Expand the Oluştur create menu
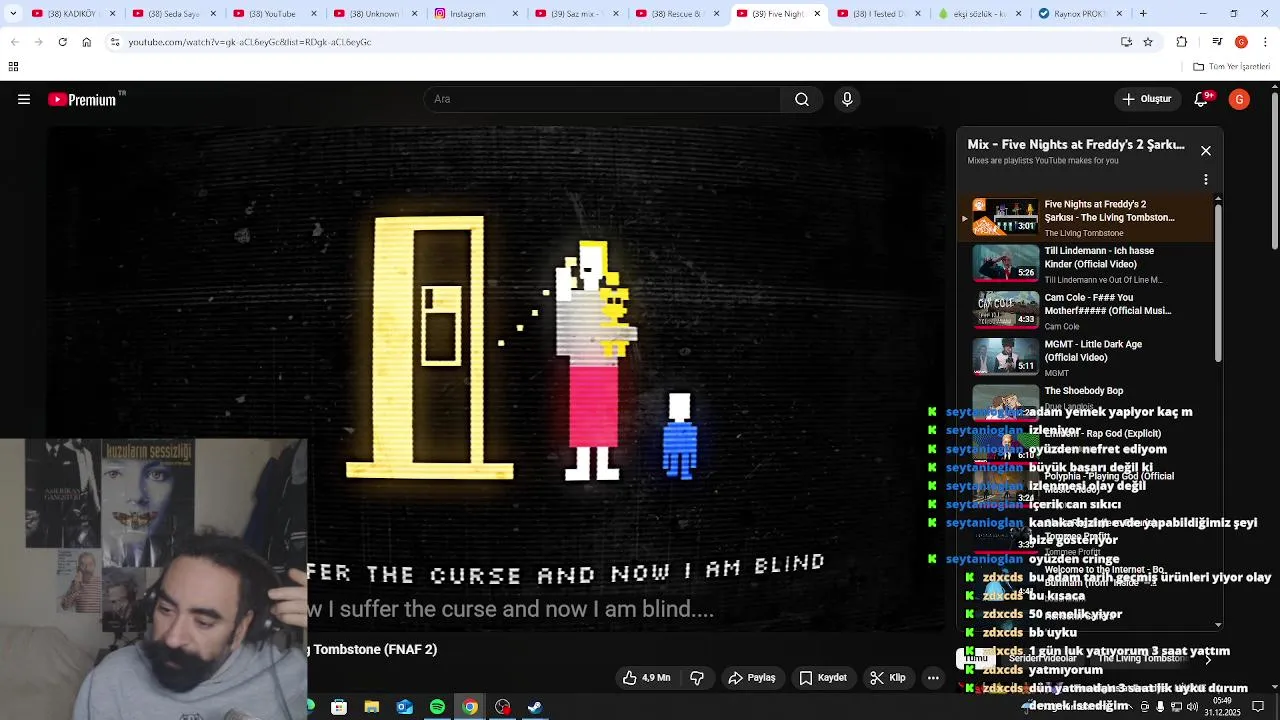The image size is (1280, 720). pyautogui.click(x=1146, y=99)
